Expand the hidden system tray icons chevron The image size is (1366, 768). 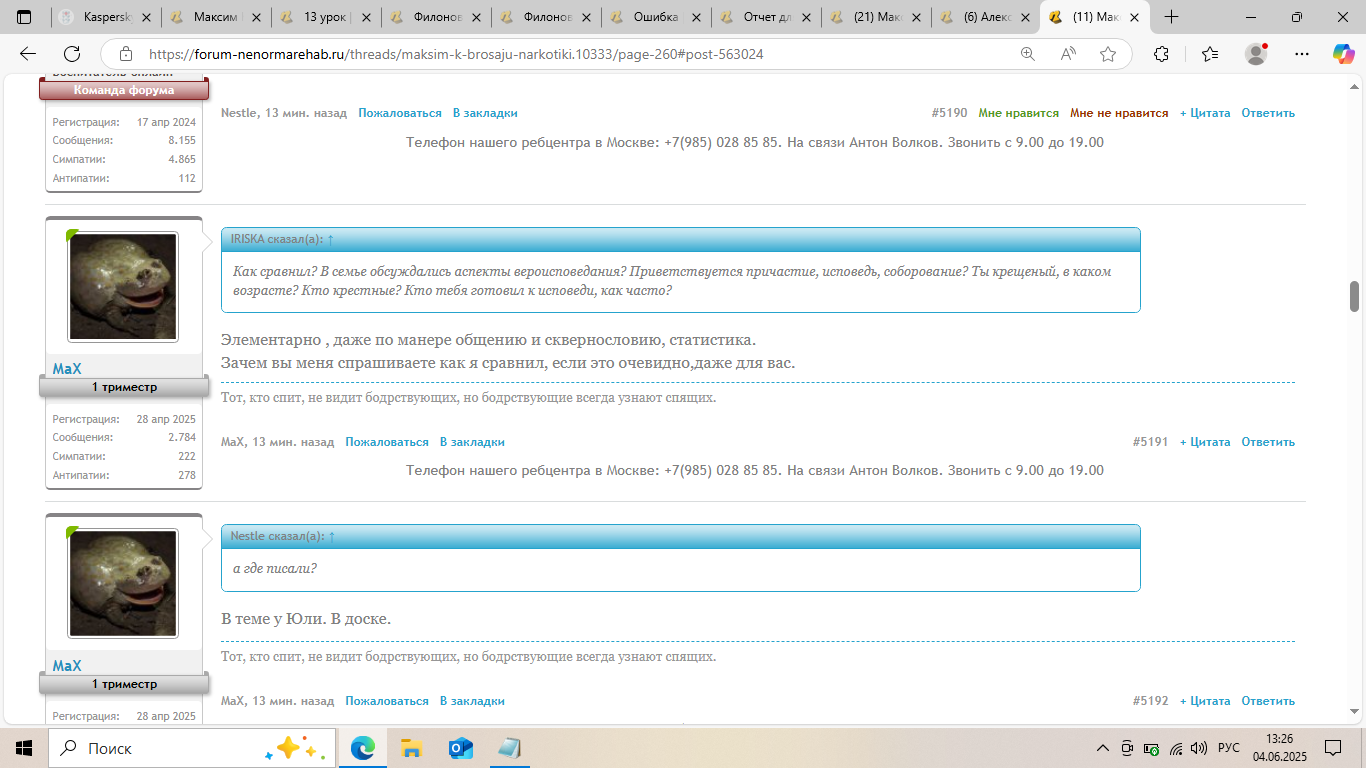(x=1103, y=748)
